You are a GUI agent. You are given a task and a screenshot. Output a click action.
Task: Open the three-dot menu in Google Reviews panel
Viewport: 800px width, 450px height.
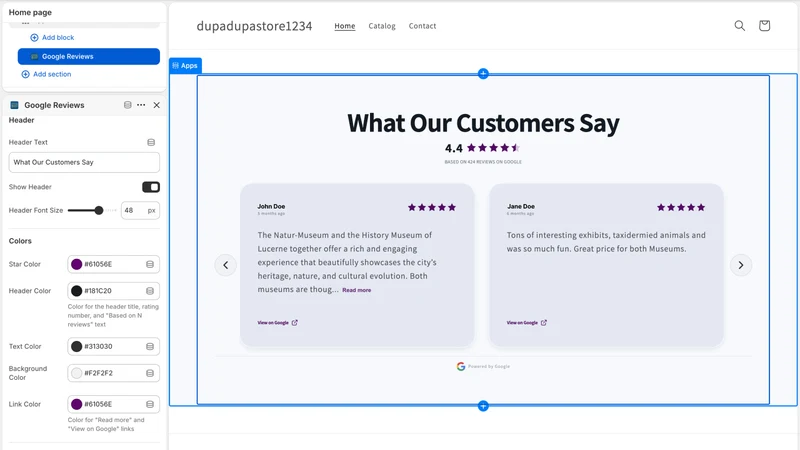click(141, 105)
